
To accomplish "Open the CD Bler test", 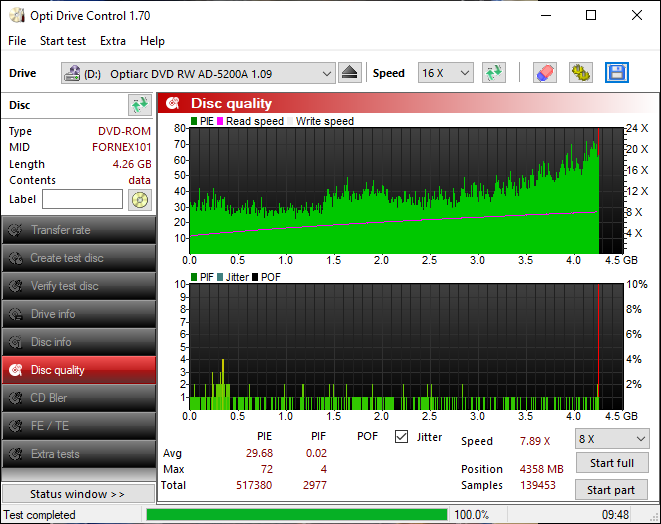I will pyautogui.click(x=79, y=398).
